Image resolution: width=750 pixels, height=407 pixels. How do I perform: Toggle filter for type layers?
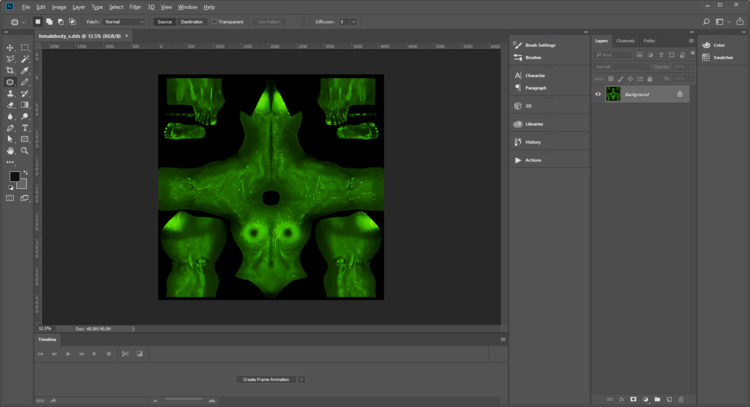[x=661, y=55]
